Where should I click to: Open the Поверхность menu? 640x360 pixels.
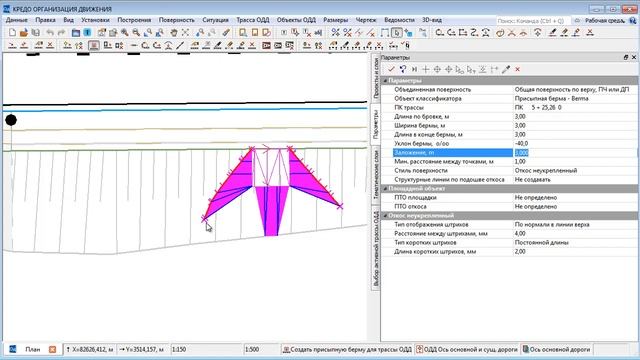click(x=176, y=20)
